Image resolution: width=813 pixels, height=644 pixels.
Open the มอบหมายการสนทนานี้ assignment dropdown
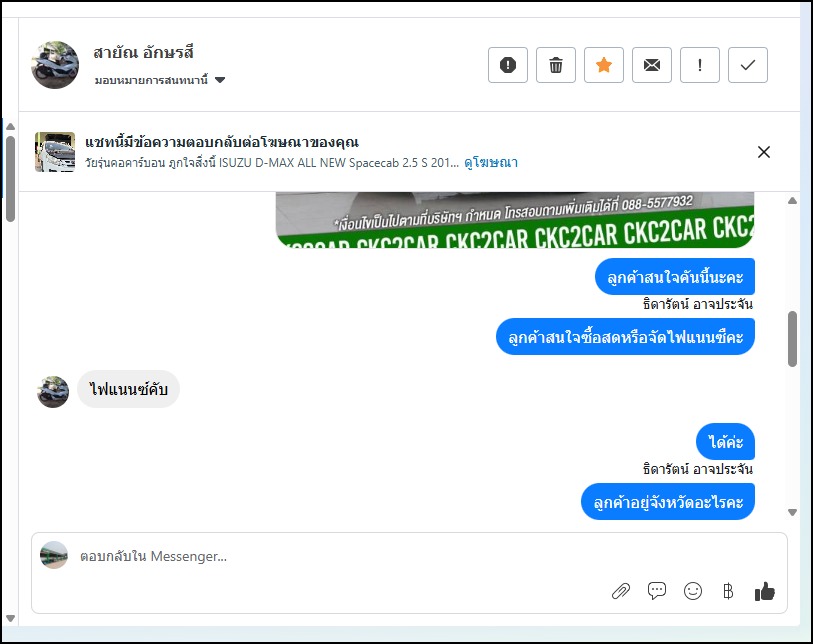pos(160,80)
